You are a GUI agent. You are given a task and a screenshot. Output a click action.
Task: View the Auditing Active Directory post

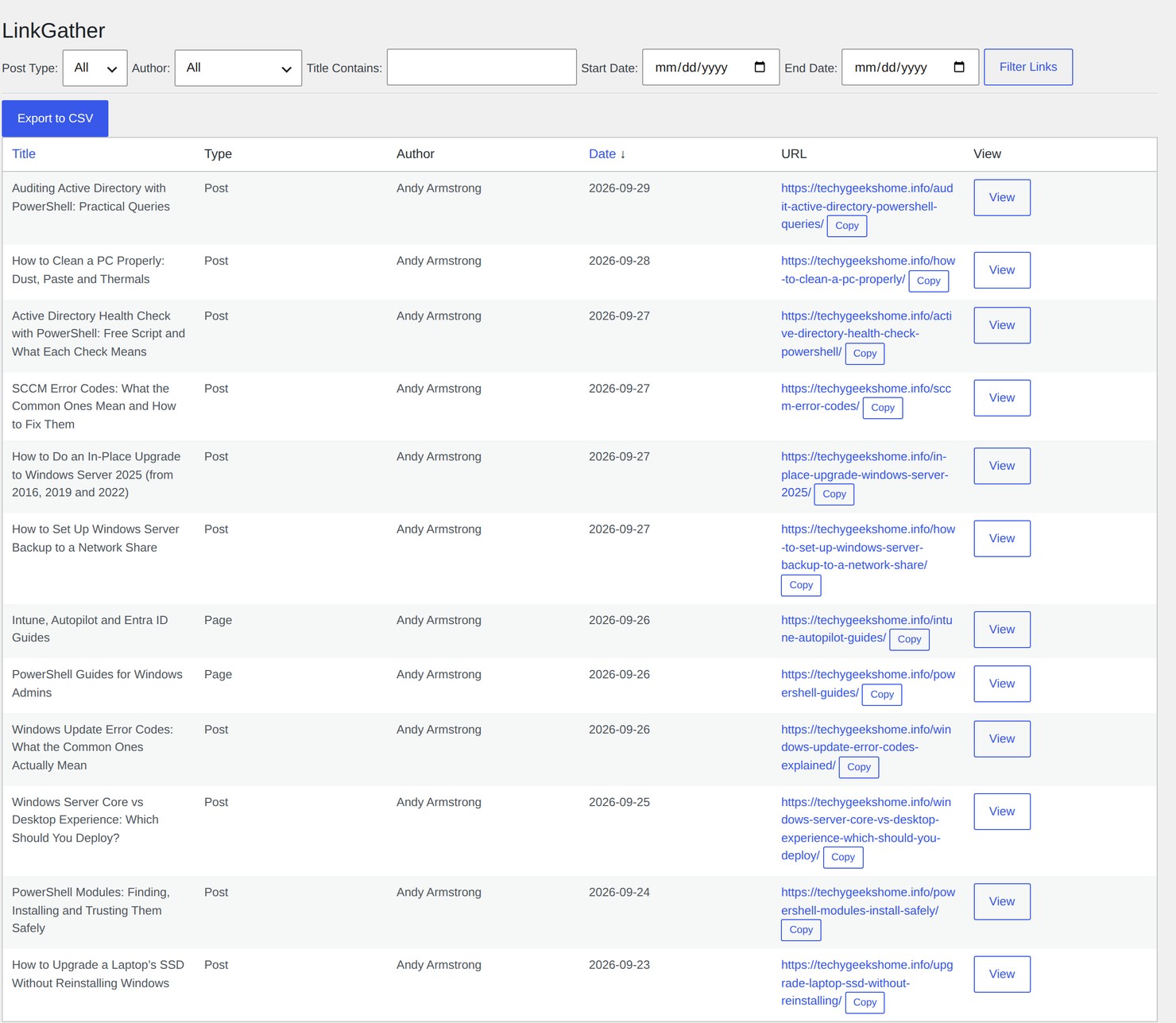[1002, 197]
